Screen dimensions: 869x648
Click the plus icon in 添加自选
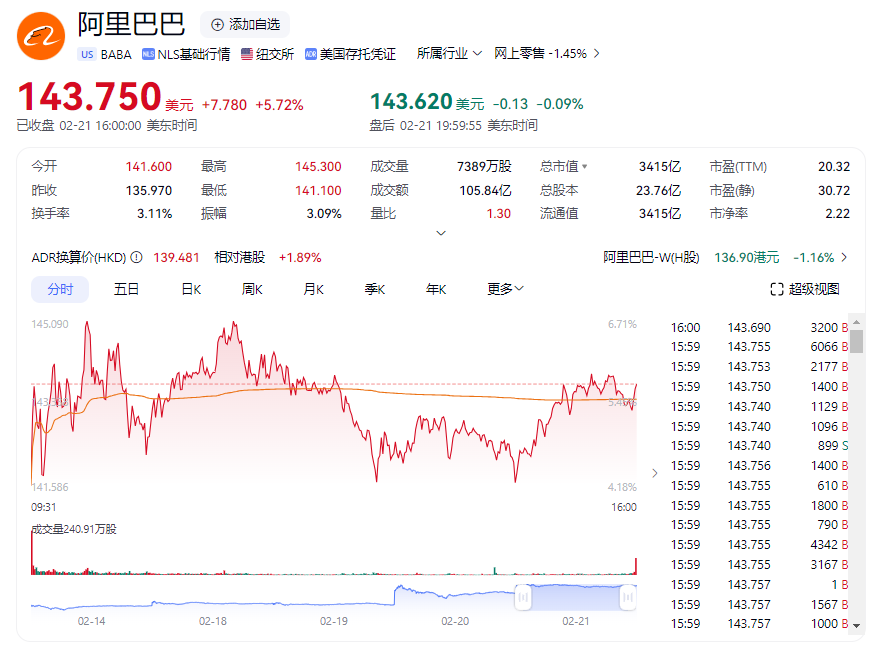coord(218,25)
